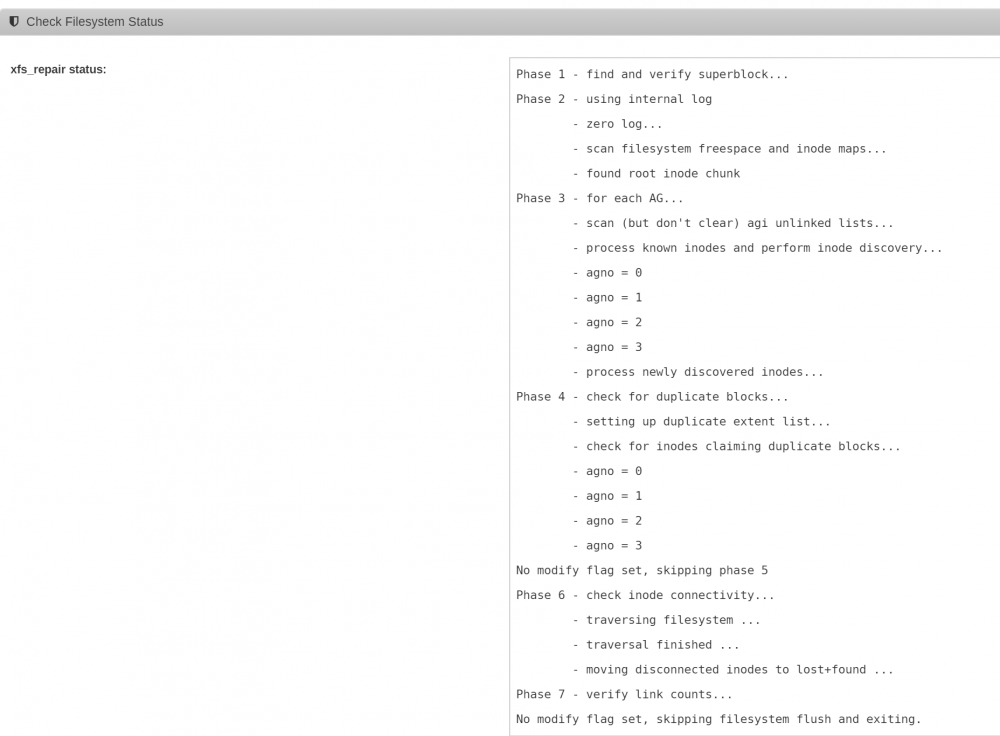Click line 'Phase 1 - find and verify superblock...'
This screenshot has width=1000, height=736.
click(652, 75)
